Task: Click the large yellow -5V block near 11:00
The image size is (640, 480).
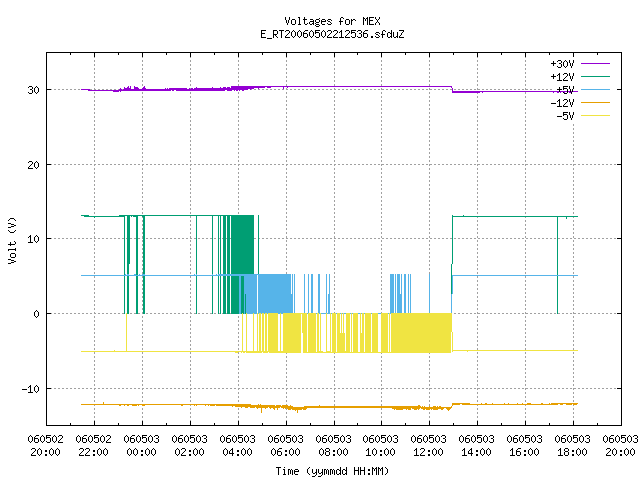Action: [421, 333]
